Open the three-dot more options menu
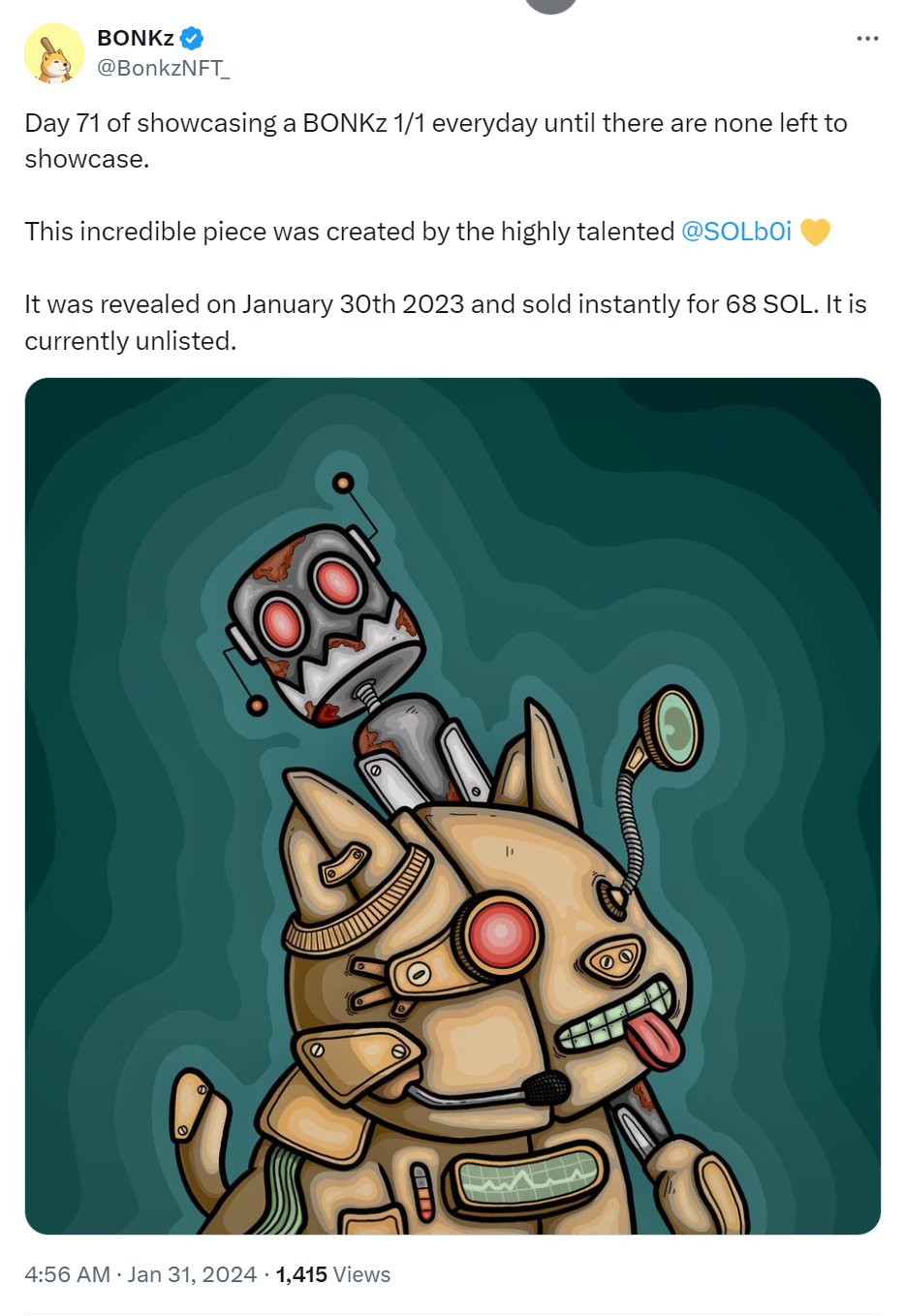905x1316 pixels. coord(867,39)
